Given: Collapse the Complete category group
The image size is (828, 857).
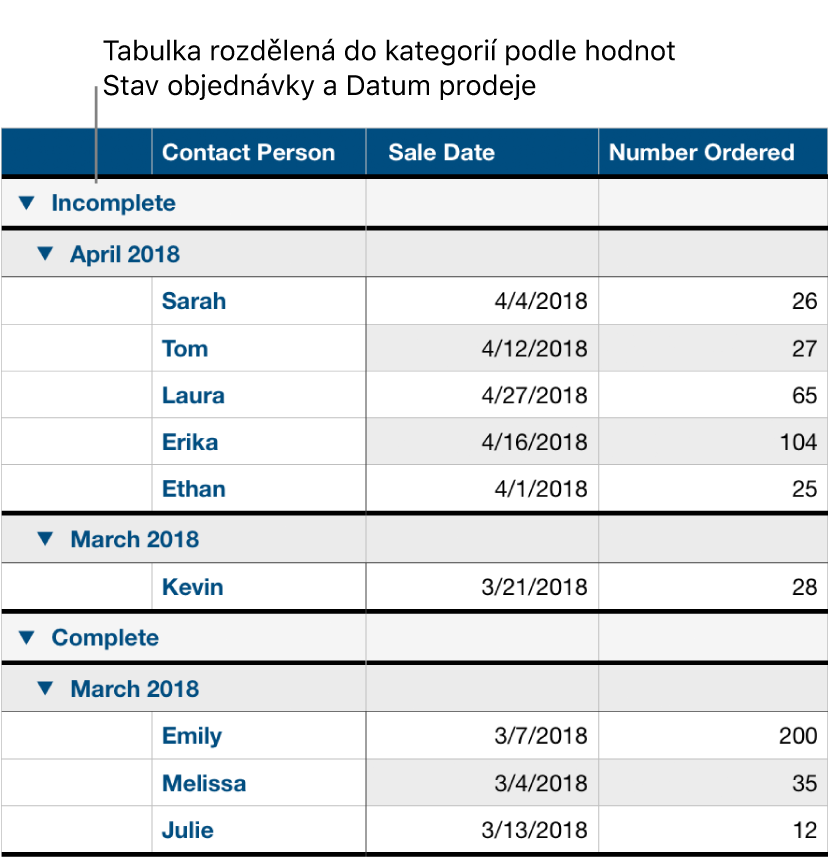Looking at the screenshot, I should click(28, 638).
